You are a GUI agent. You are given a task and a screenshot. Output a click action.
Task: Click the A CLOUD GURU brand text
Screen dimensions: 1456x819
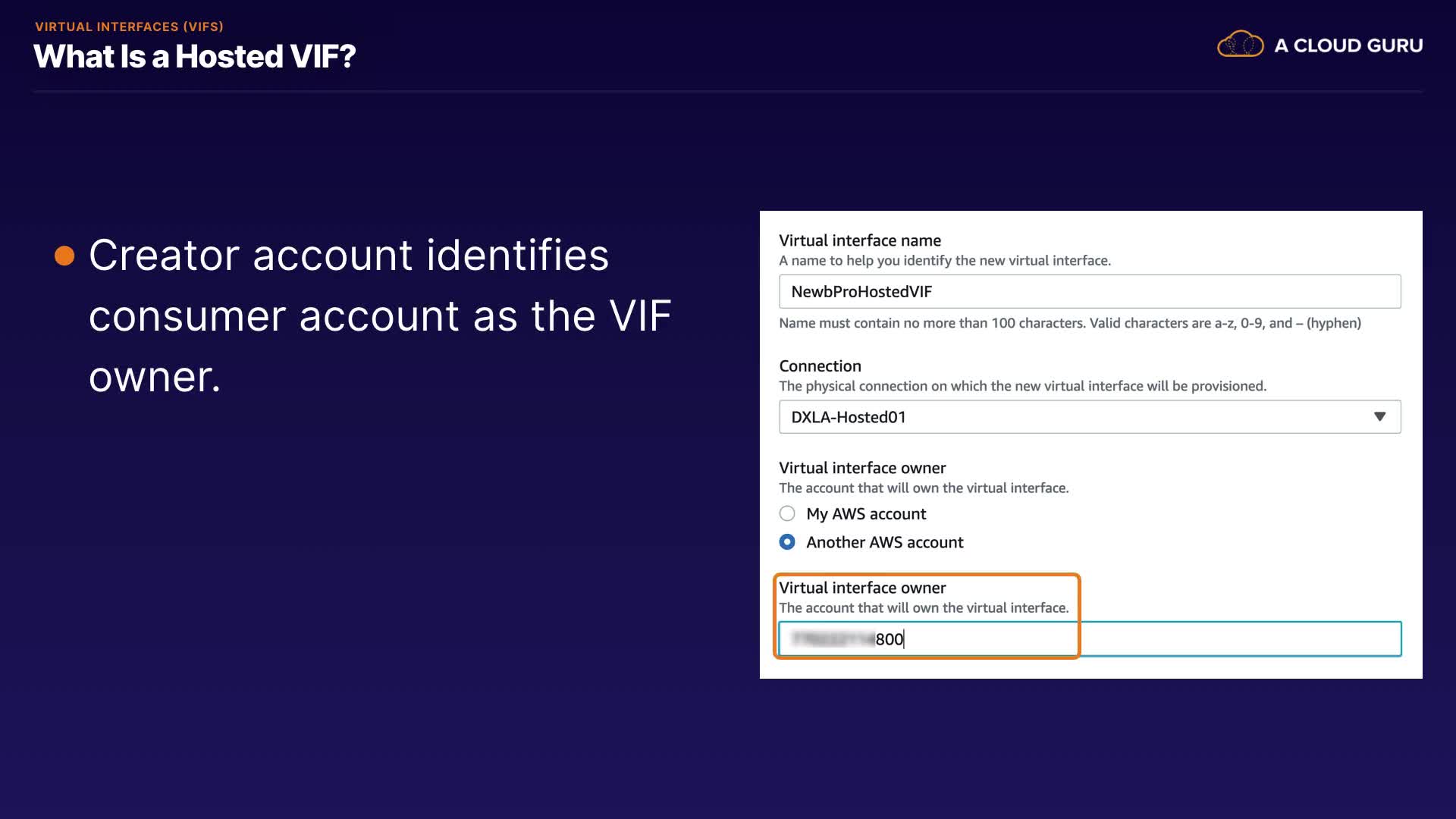pos(1348,45)
